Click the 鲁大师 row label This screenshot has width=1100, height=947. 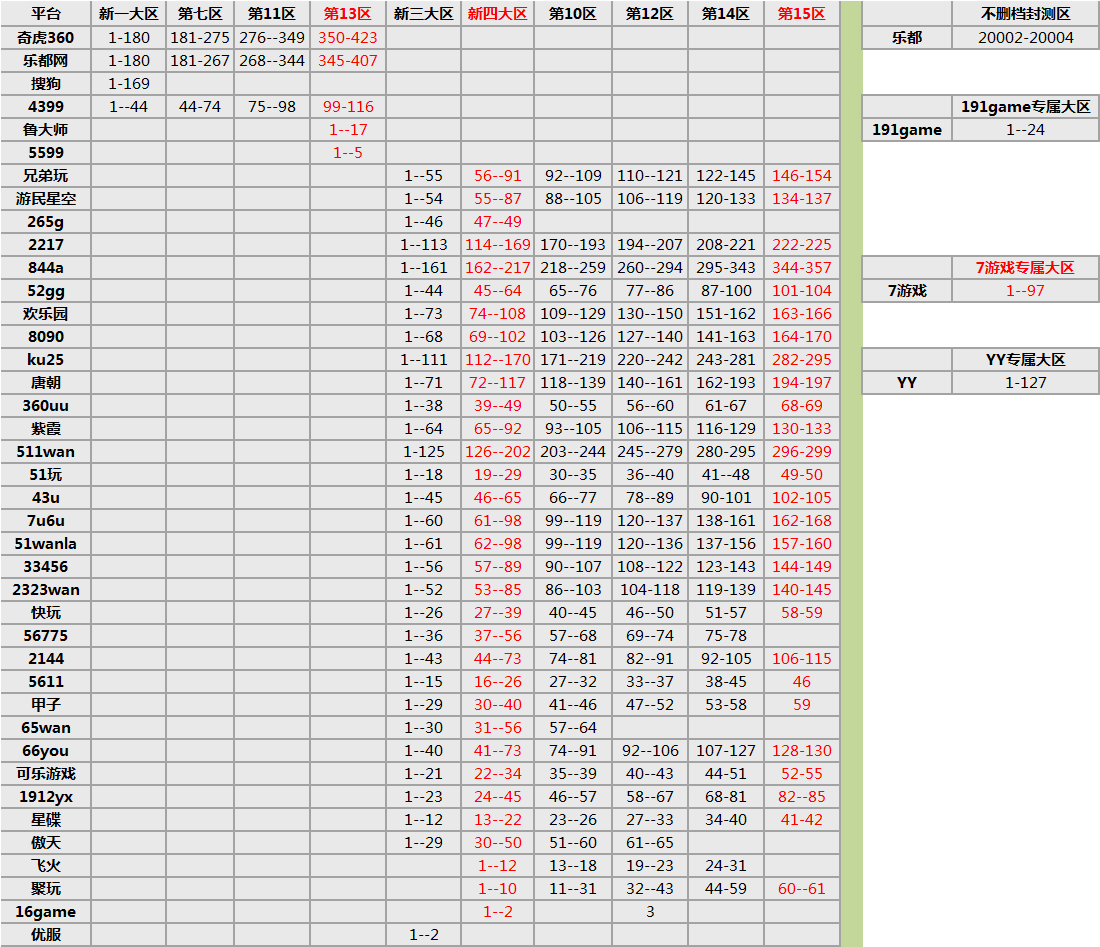point(46,130)
